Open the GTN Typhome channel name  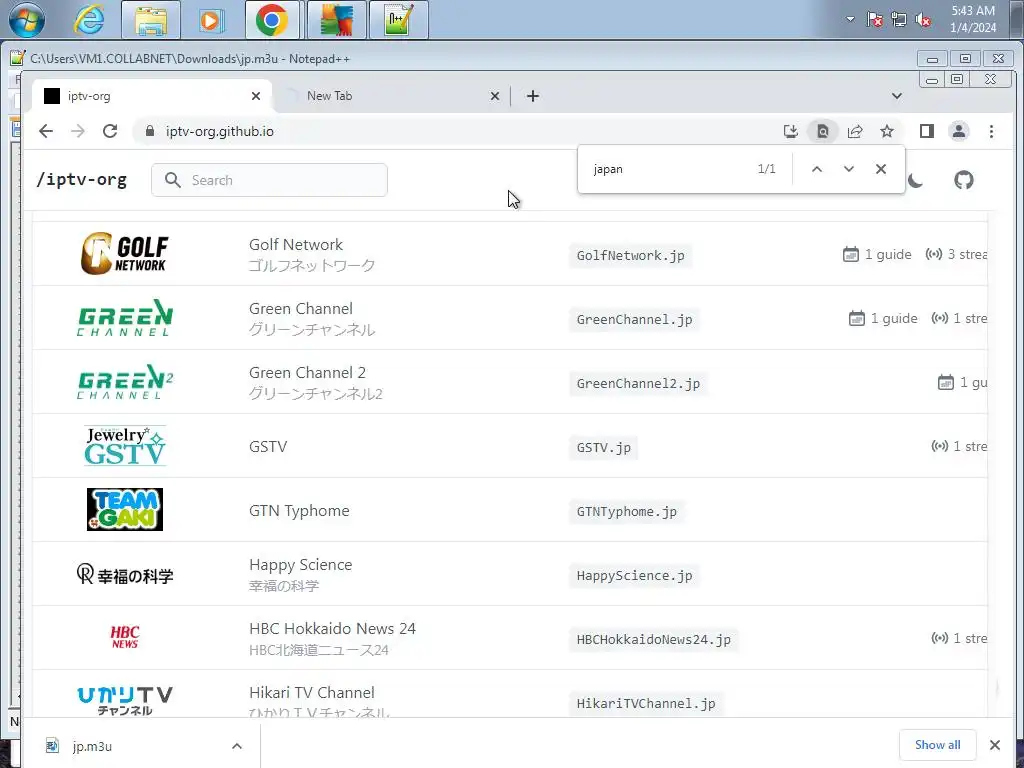point(299,511)
